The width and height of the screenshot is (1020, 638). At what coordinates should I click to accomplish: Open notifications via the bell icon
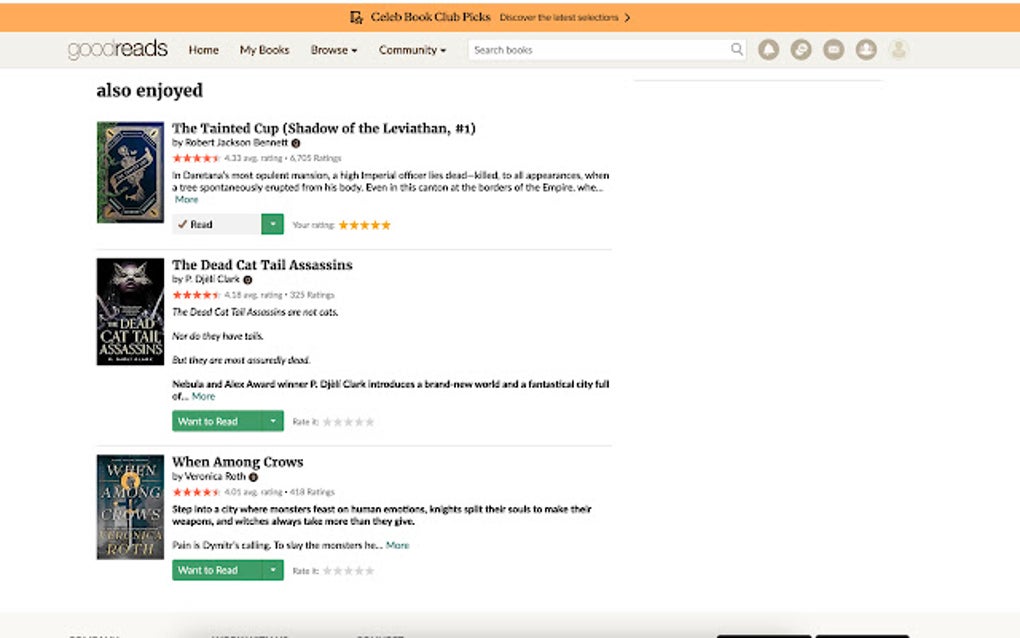[x=768, y=49]
